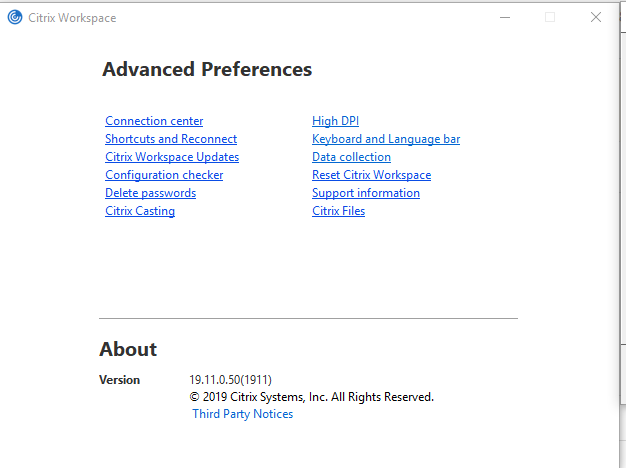Launch the Configuration checker

(x=164, y=175)
